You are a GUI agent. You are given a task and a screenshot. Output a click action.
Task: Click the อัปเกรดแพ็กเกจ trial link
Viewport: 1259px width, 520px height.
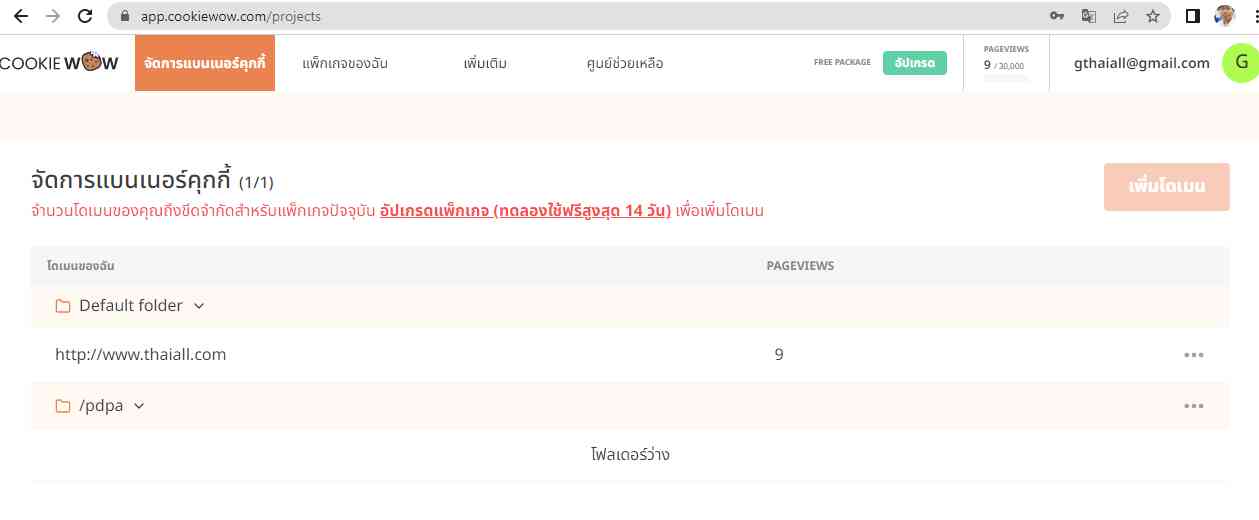(525, 211)
